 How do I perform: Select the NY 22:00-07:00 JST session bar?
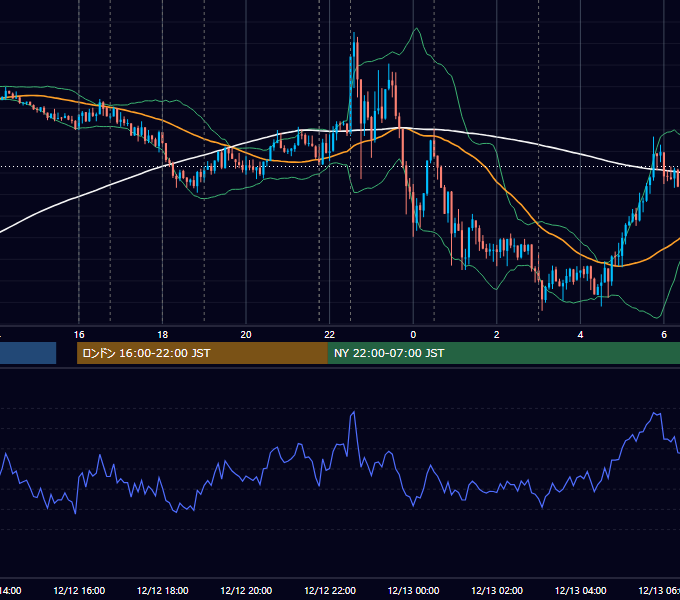click(x=503, y=353)
